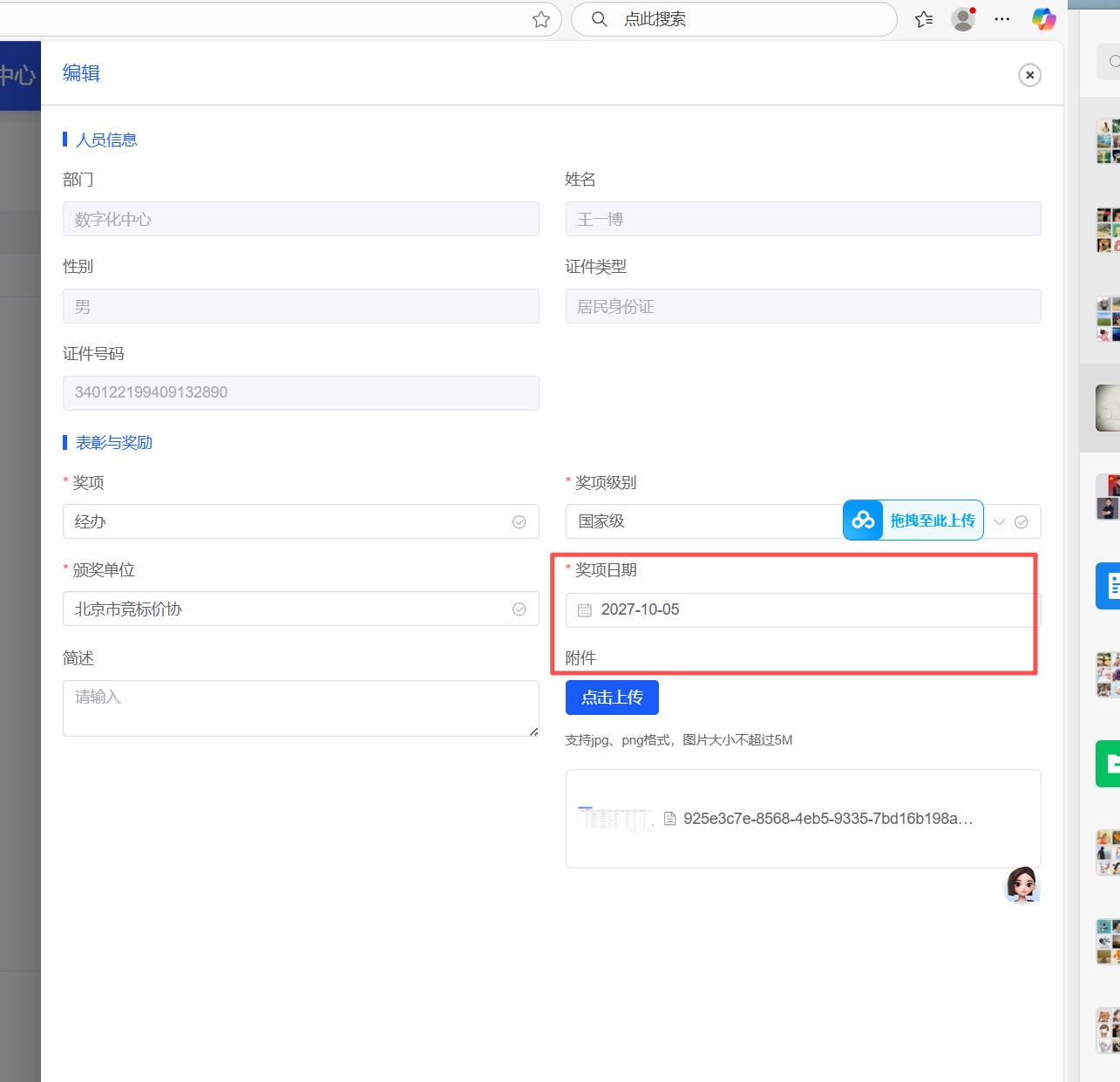This screenshot has width=1120, height=1082.
Task: Focus the 简述 text area
Action: coord(301,708)
